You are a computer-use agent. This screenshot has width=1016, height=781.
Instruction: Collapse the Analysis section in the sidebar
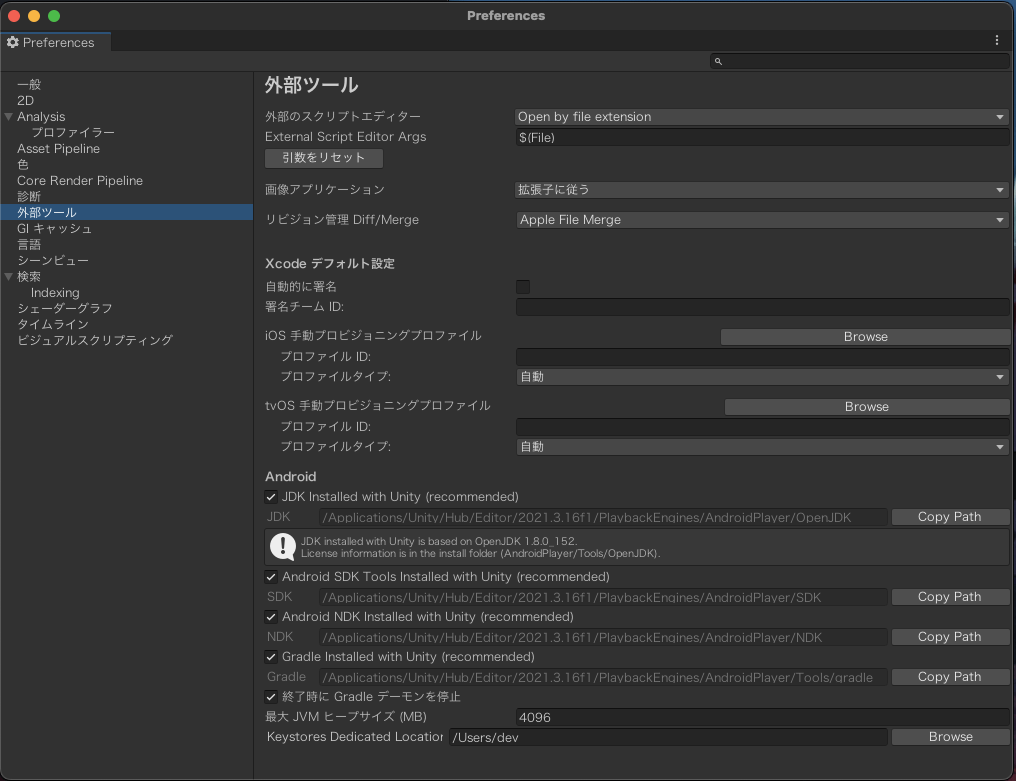pyautogui.click(x=8, y=116)
